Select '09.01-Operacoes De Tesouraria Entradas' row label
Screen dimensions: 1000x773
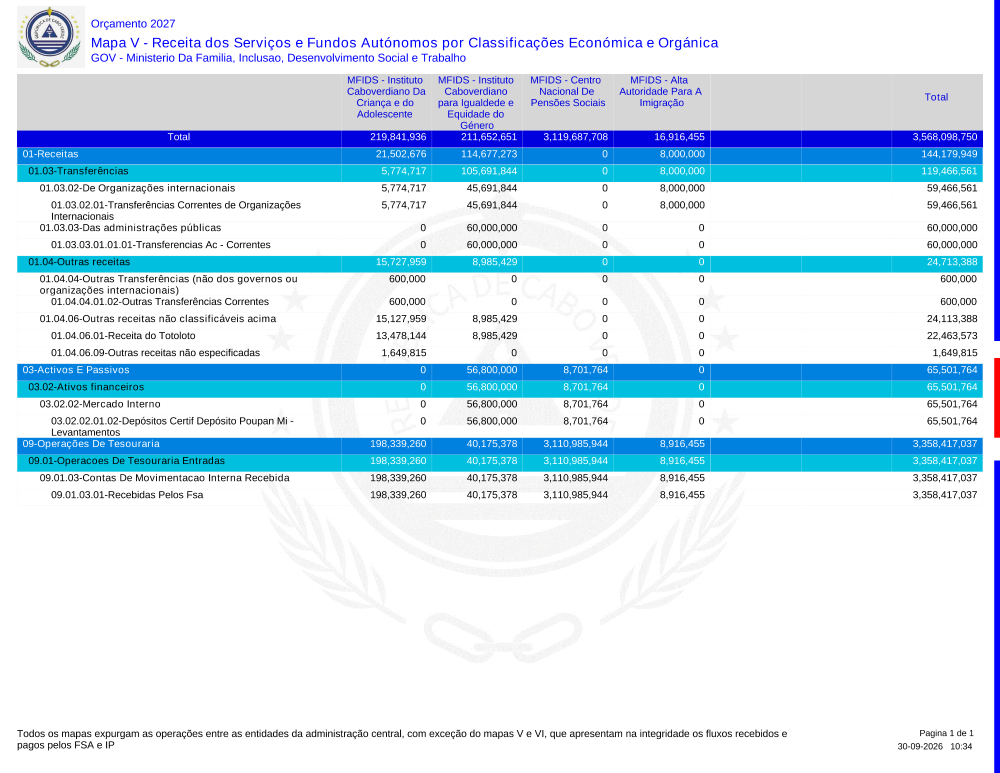(126, 461)
